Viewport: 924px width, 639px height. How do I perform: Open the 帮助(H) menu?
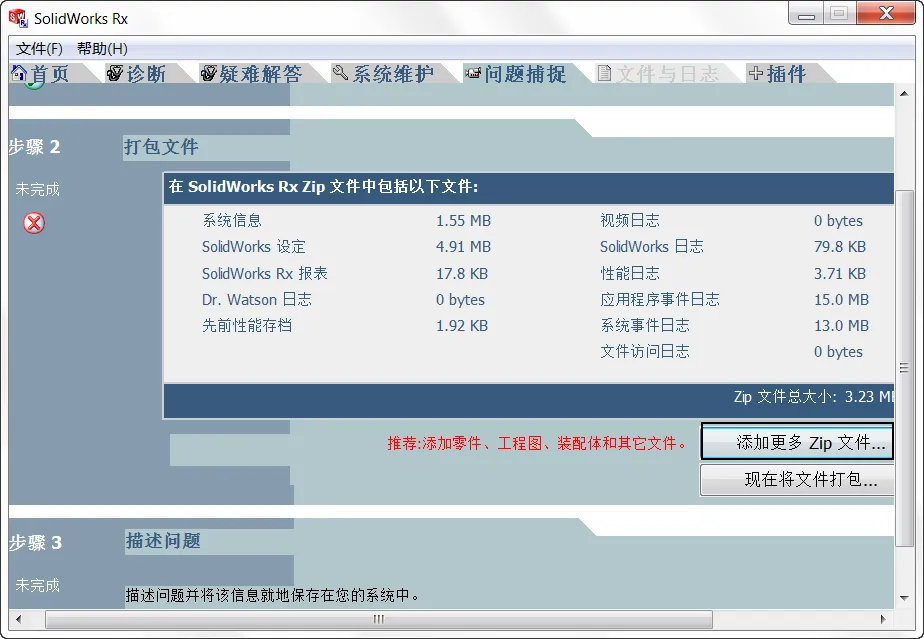click(102, 48)
